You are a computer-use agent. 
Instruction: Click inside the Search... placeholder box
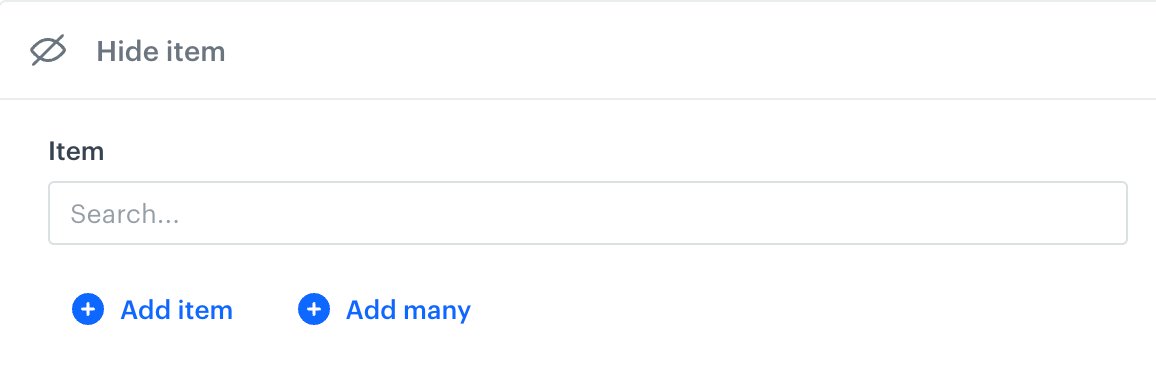tap(588, 213)
